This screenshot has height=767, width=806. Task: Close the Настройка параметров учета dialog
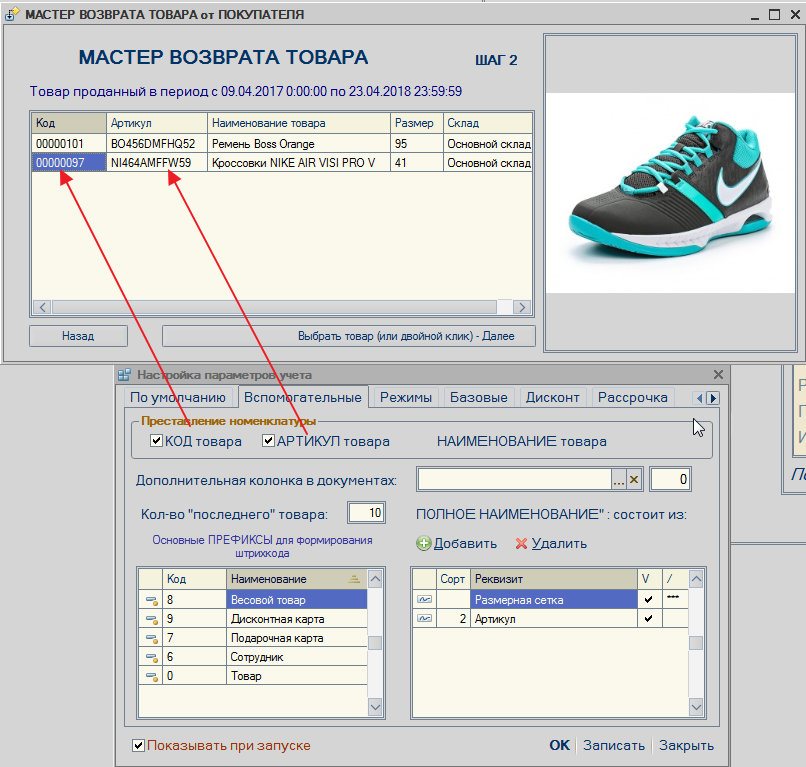coord(718,375)
